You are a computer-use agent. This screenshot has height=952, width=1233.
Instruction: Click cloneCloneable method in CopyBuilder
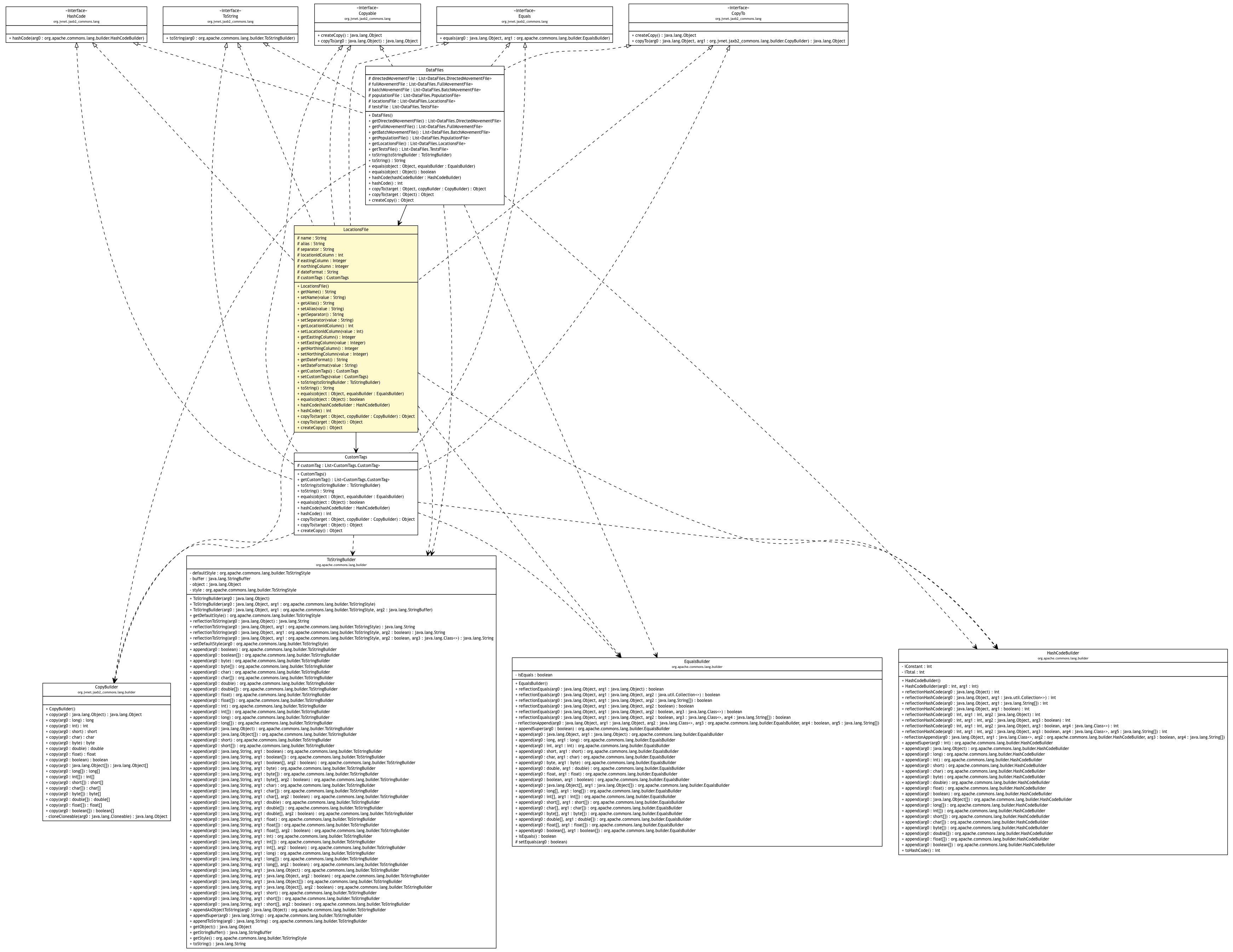(x=106, y=816)
